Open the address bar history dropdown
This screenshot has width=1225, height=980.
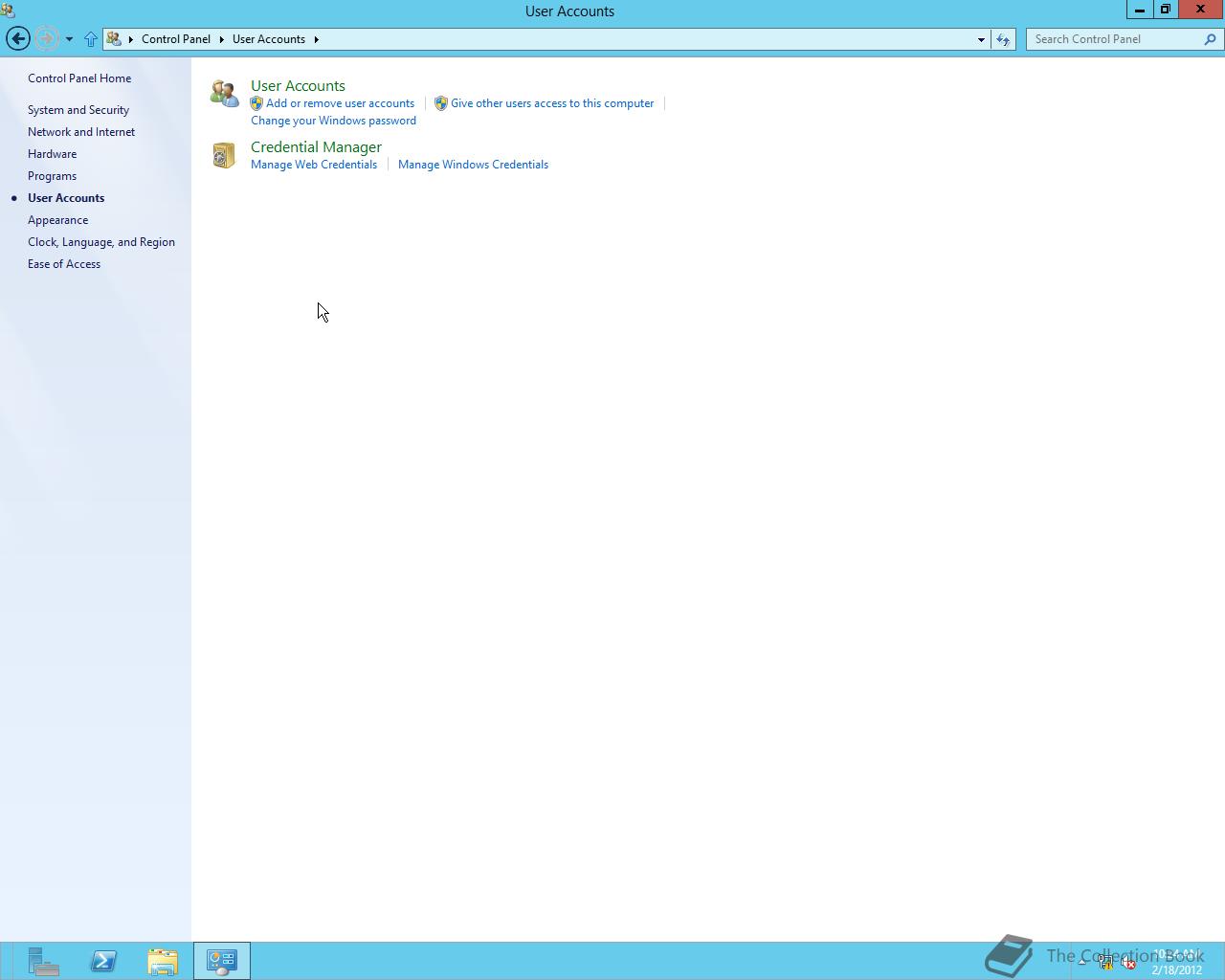981,39
